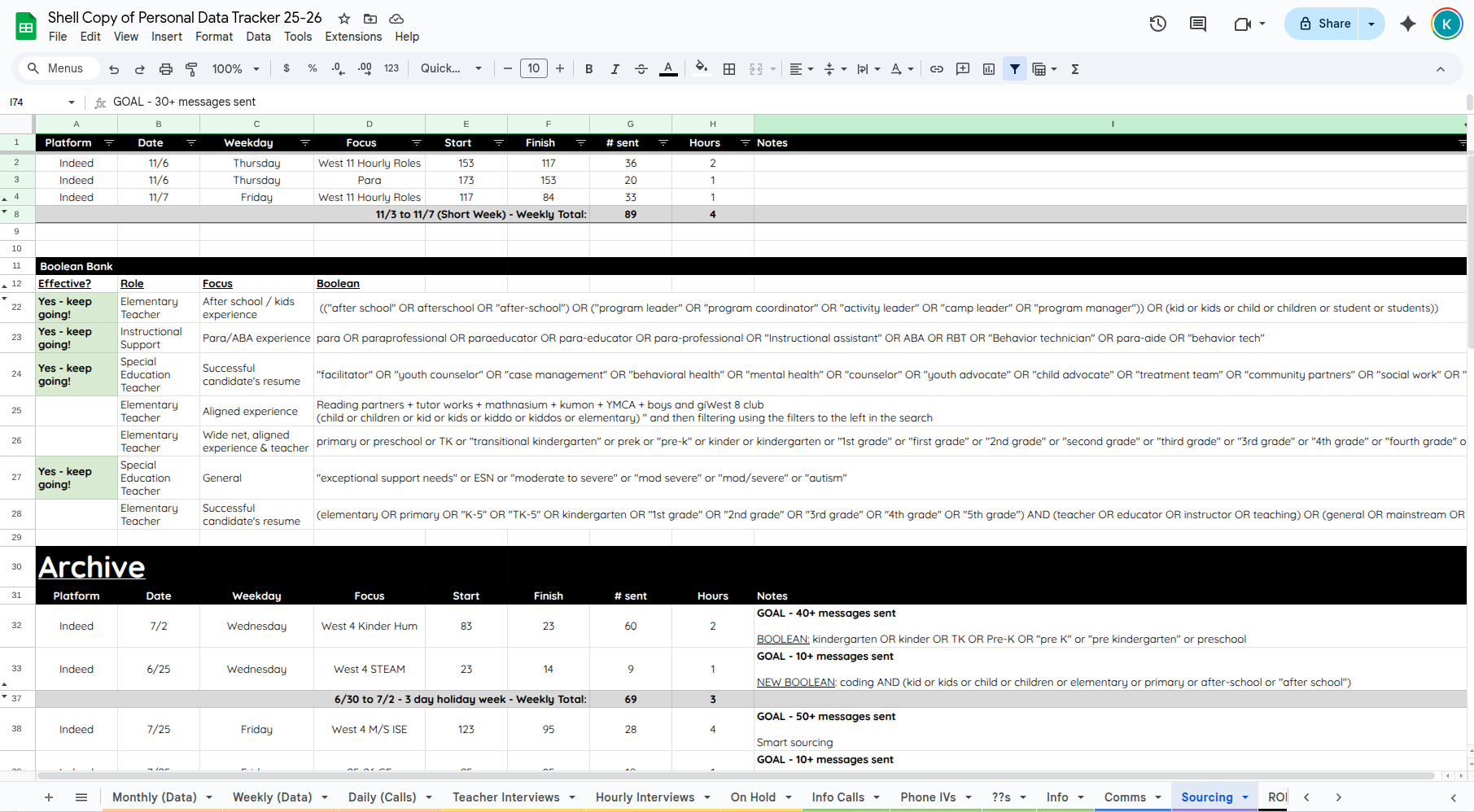
Task: Toggle strikethrough formatting
Action: 641,68
